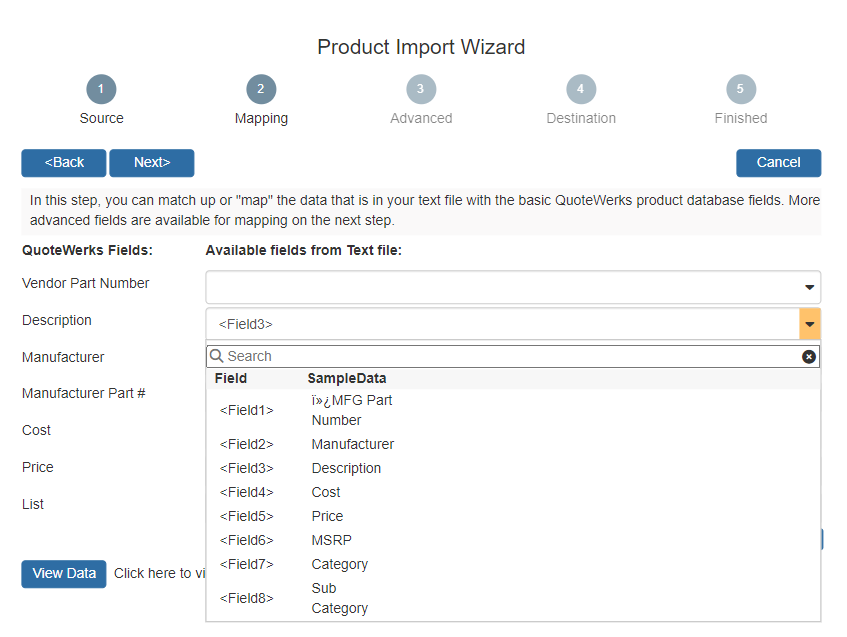Proceed with the Next> button
The height and width of the screenshot is (637, 847).
coord(152,163)
